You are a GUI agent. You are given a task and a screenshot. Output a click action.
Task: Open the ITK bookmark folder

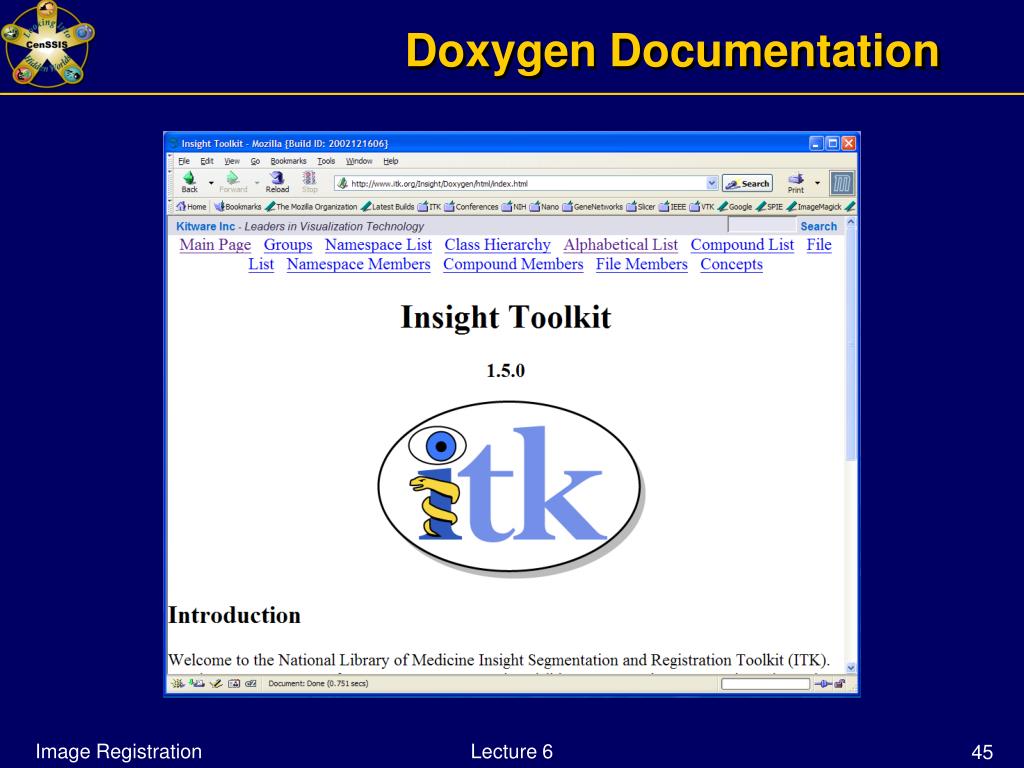[x=429, y=206]
